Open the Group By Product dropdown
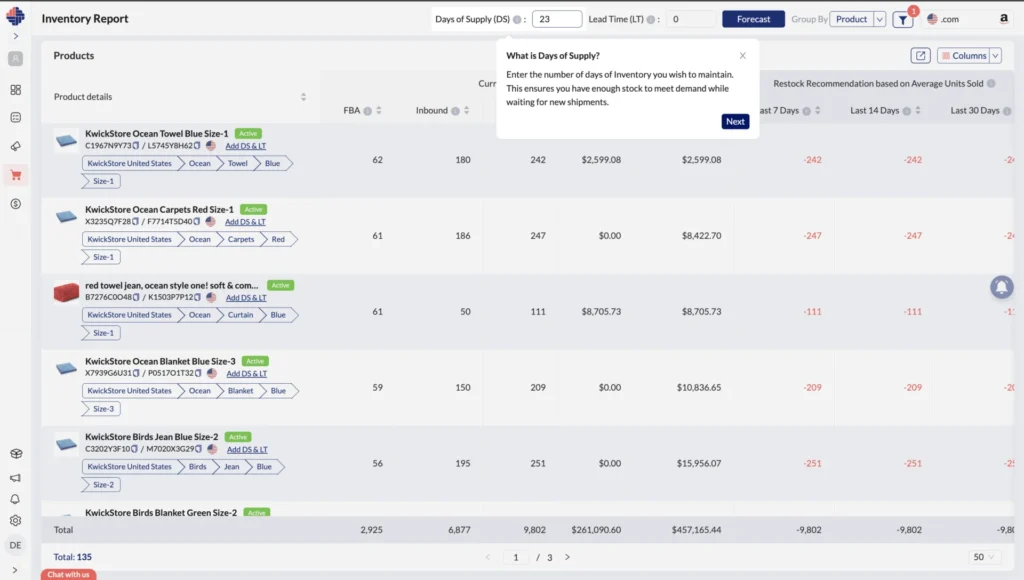 (x=857, y=19)
